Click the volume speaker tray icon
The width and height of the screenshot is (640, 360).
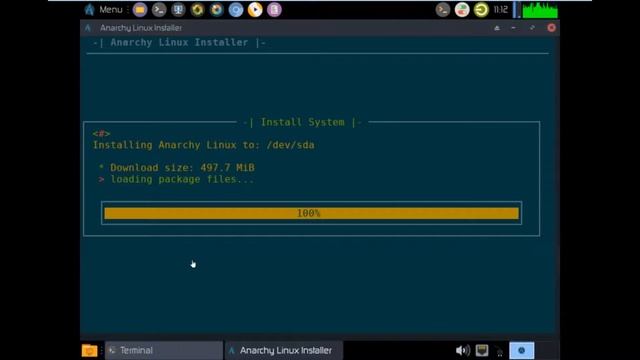click(x=462, y=350)
